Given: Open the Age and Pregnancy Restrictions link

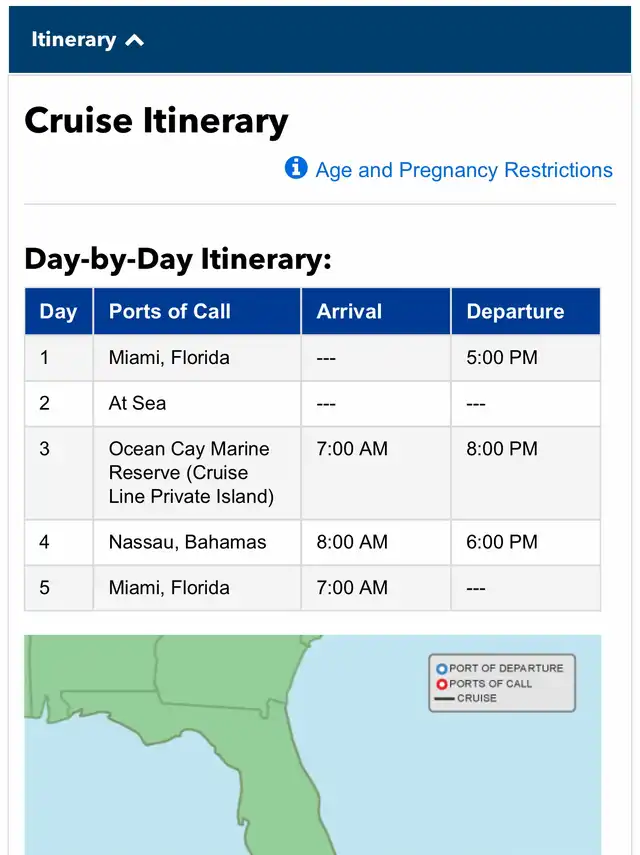Looking at the screenshot, I should [464, 170].
